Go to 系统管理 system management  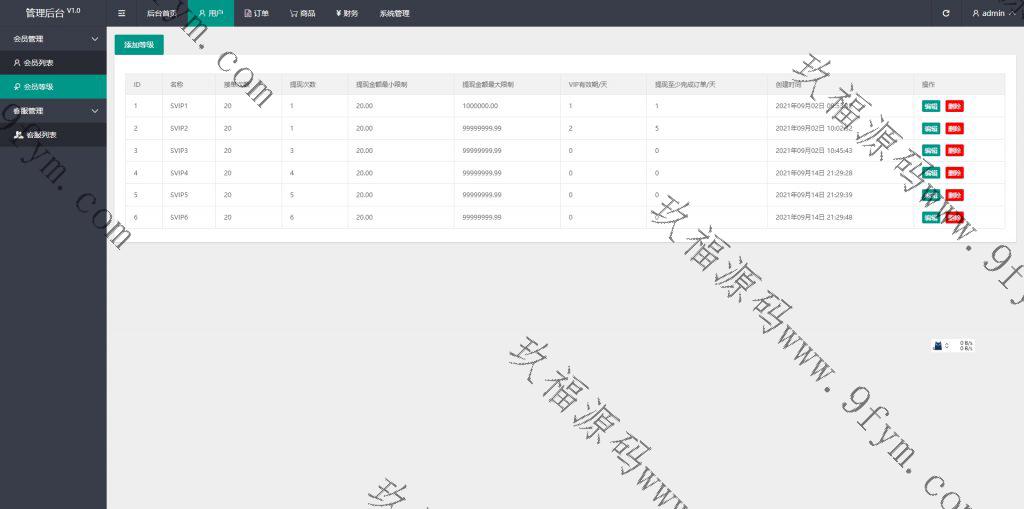point(394,13)
